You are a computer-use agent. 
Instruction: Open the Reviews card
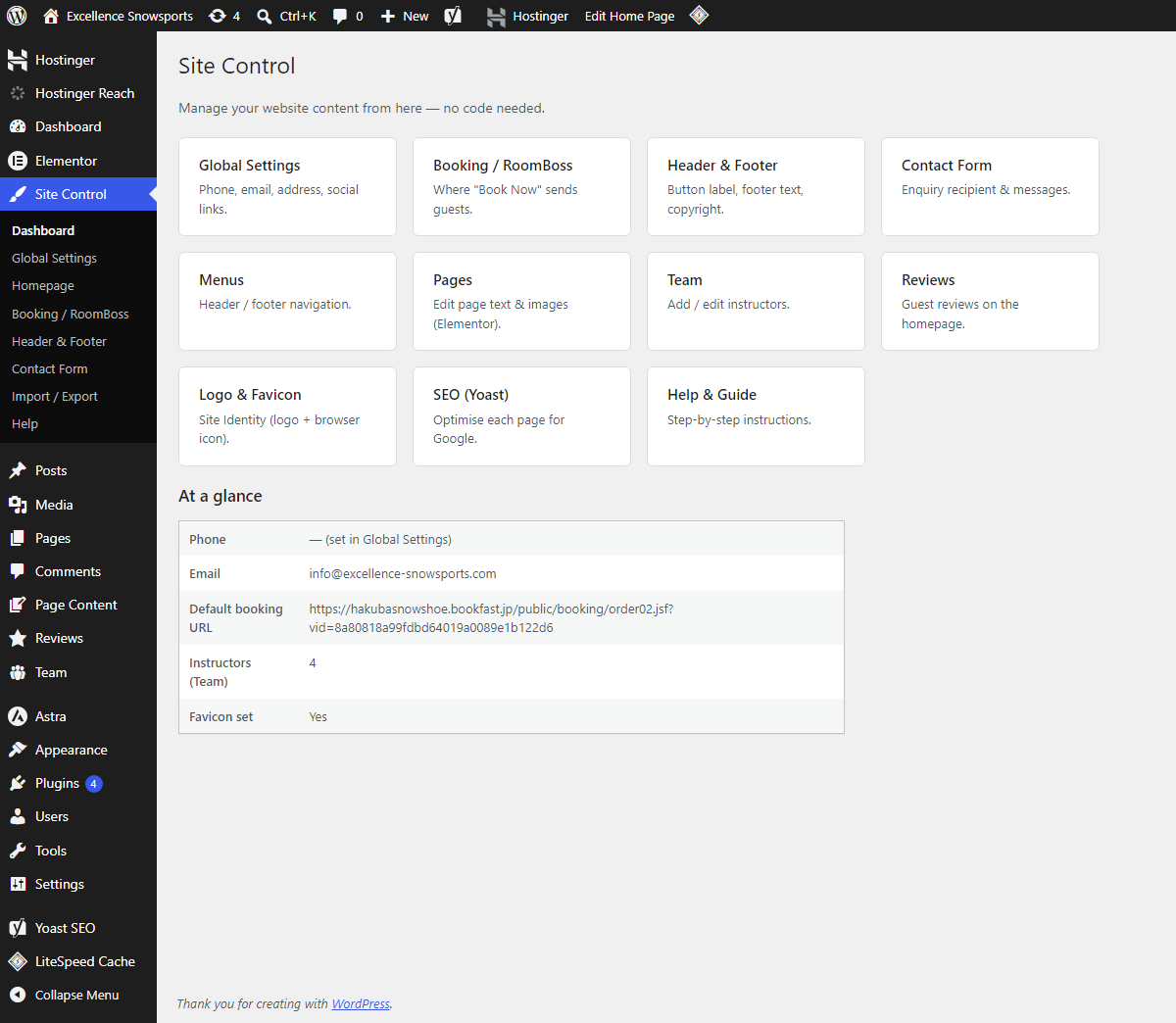click(990, 301)
